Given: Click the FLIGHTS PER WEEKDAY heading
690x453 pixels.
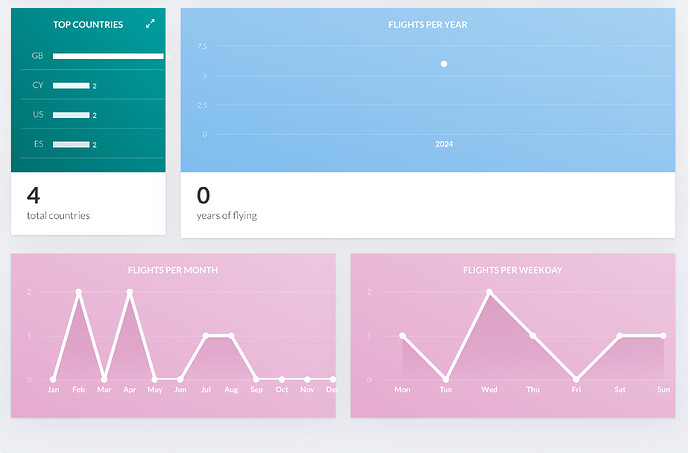Looking at the screenshot, I should (513, 270).
